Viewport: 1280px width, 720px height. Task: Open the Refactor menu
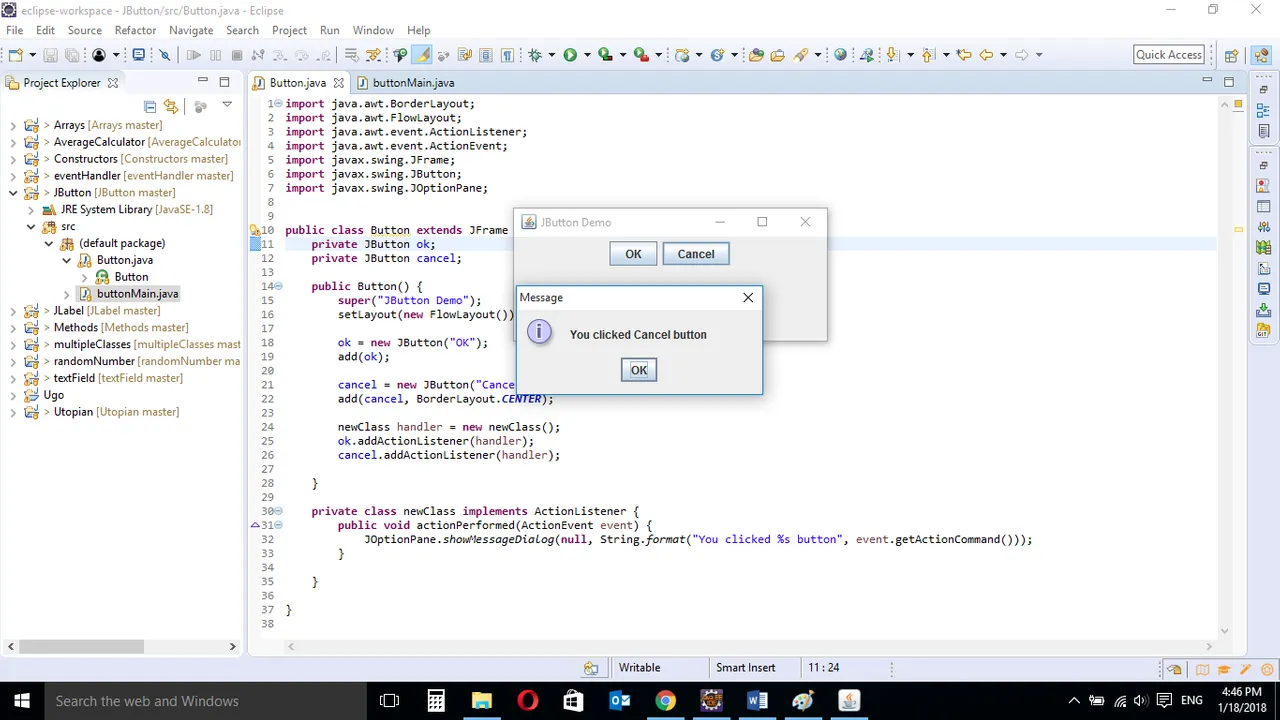point(135,30)
